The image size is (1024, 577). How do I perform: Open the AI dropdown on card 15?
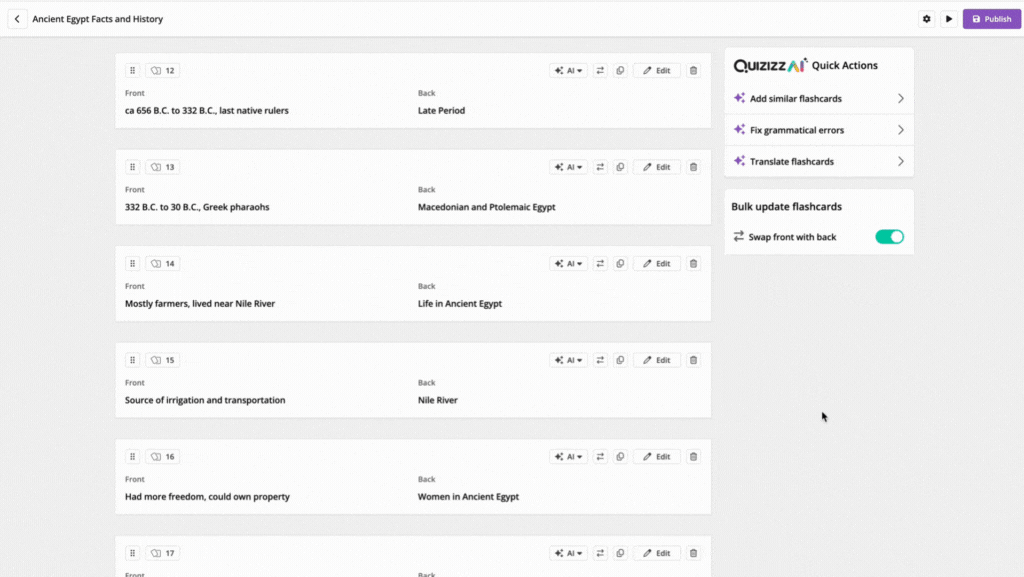(568, 360)
